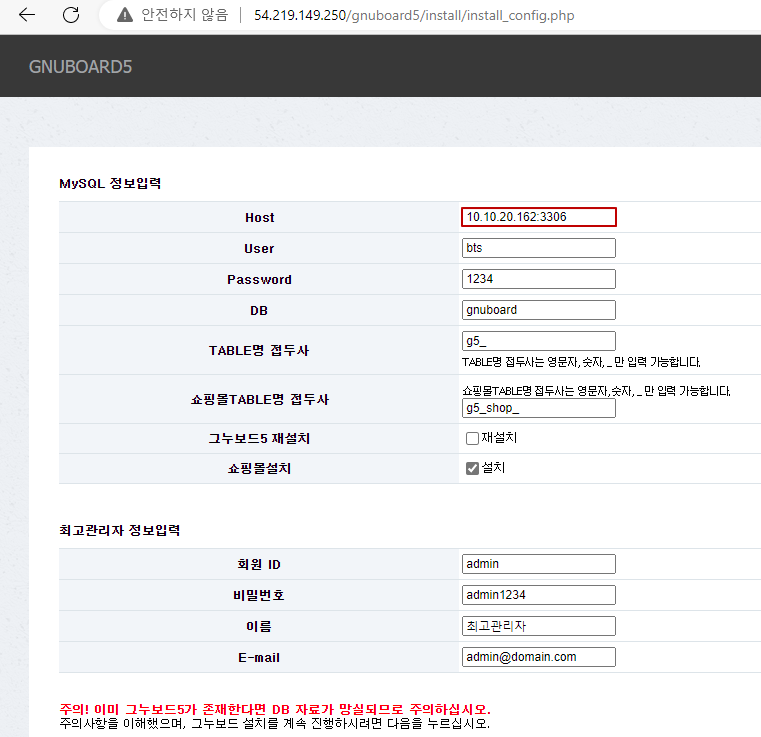Image resolution: width=761 pixels, height=737 pixels.
Task: Select the User row label
Action: coord(259,248)
